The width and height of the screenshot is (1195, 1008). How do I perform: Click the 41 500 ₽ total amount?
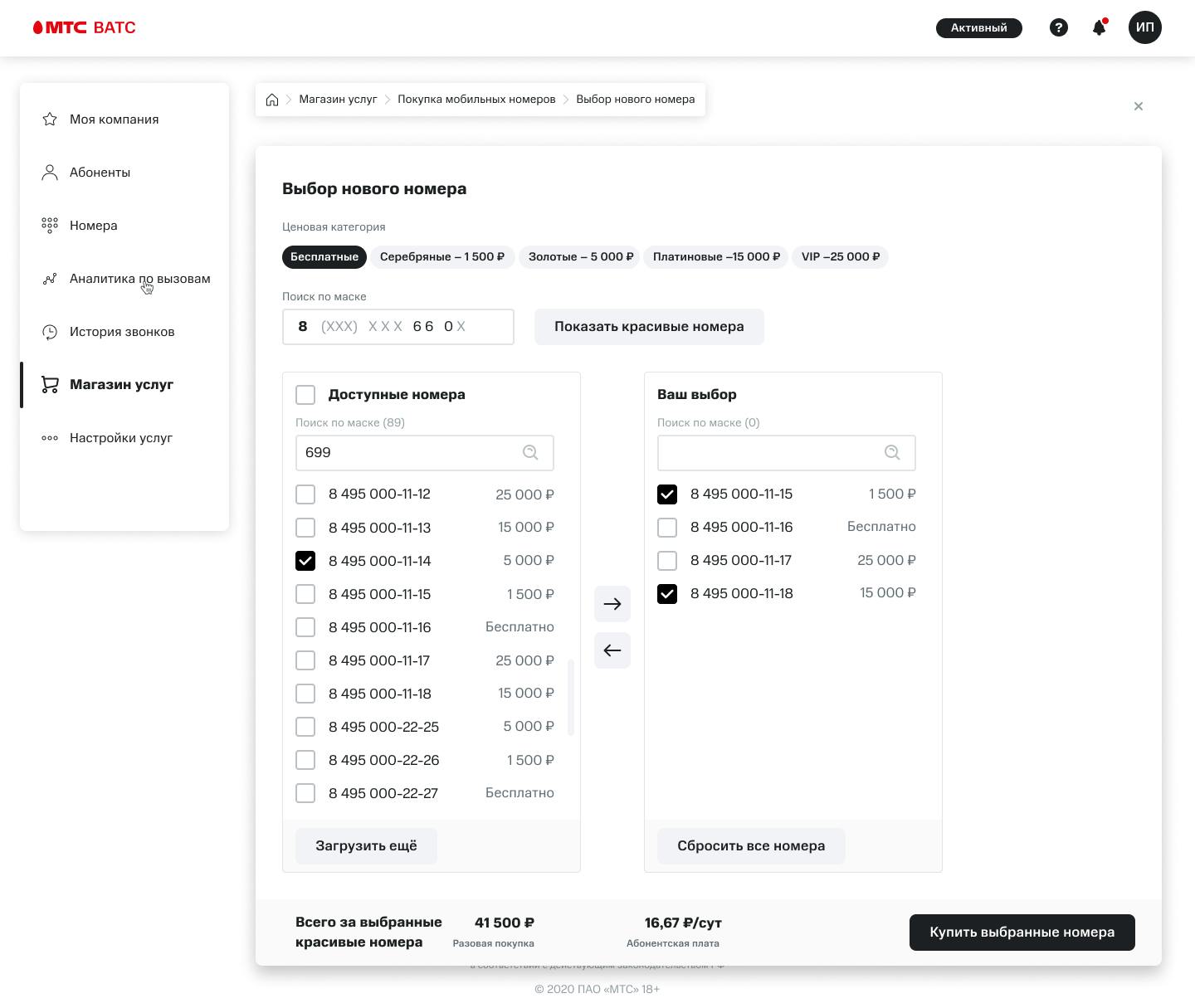pos(505,923)
